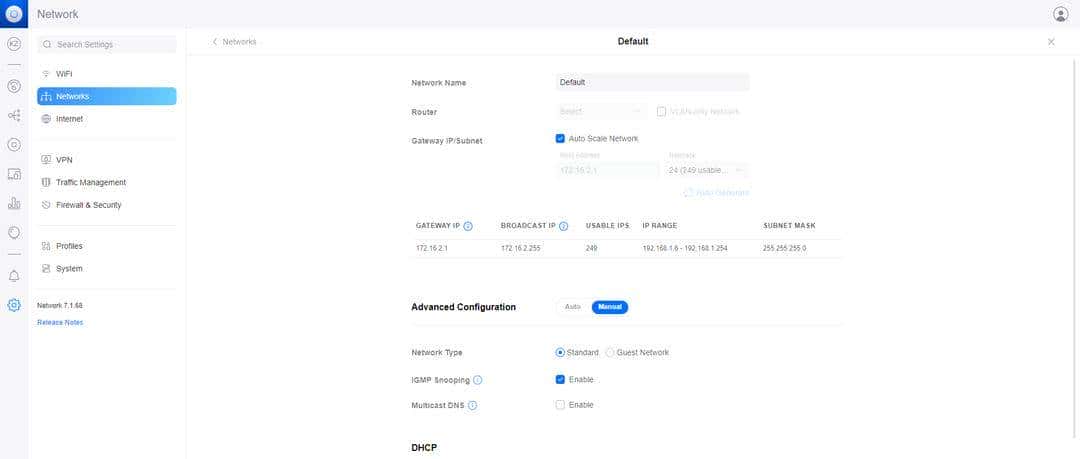Click the Host Address 172.16.2.1 field
Screen dimensions: 1080x459
pyautogui.click(x=607, y=170)
